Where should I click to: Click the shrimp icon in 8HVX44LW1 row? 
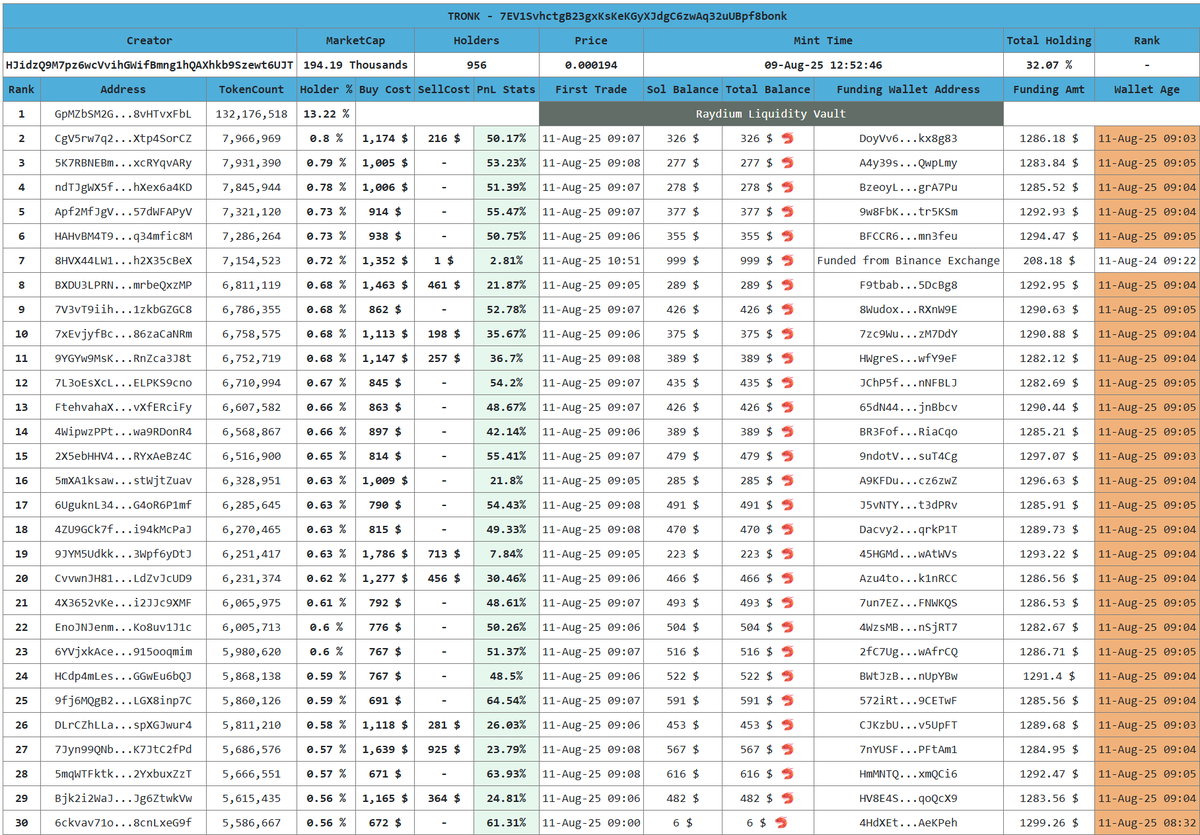pyautogui.click(x=787, y=260)
